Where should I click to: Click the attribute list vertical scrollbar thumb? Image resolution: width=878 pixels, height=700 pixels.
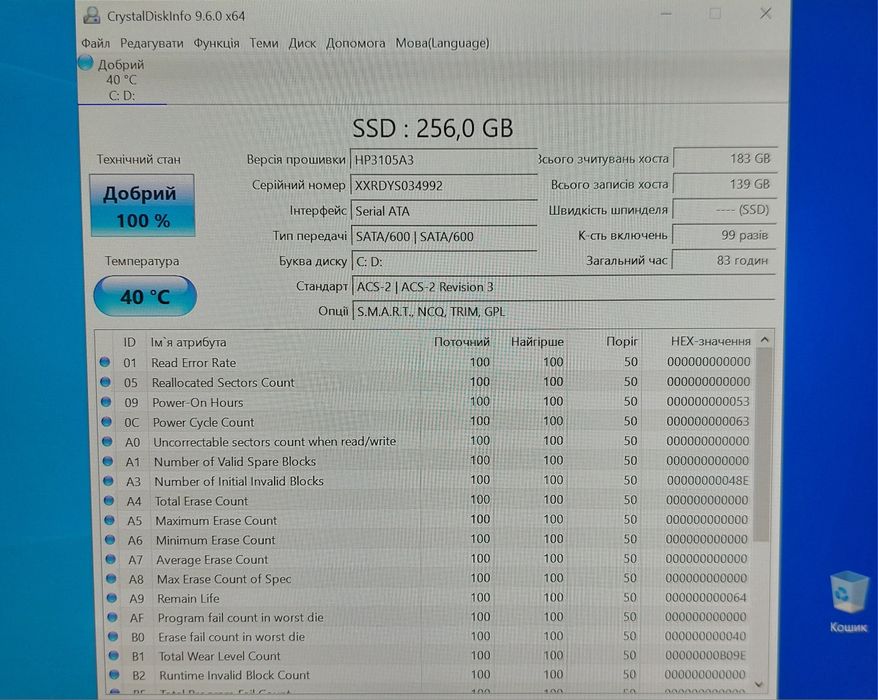click(762, 444)
